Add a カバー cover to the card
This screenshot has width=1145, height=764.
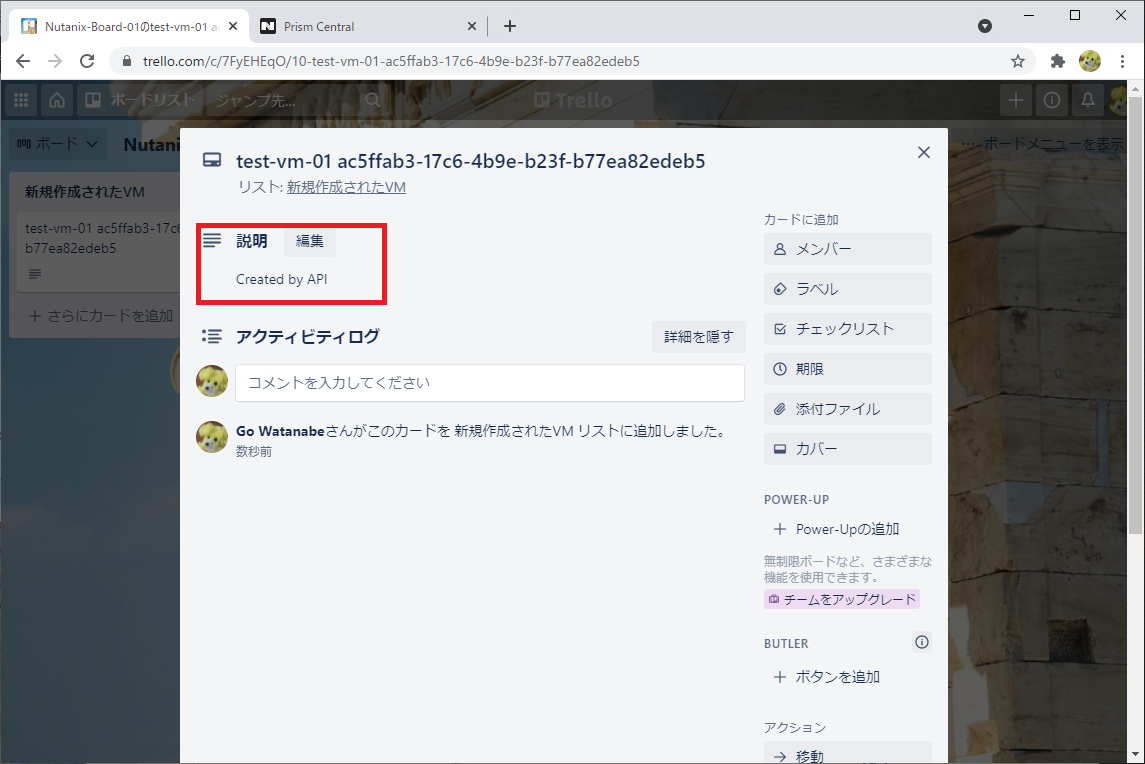tap(846, 448)
